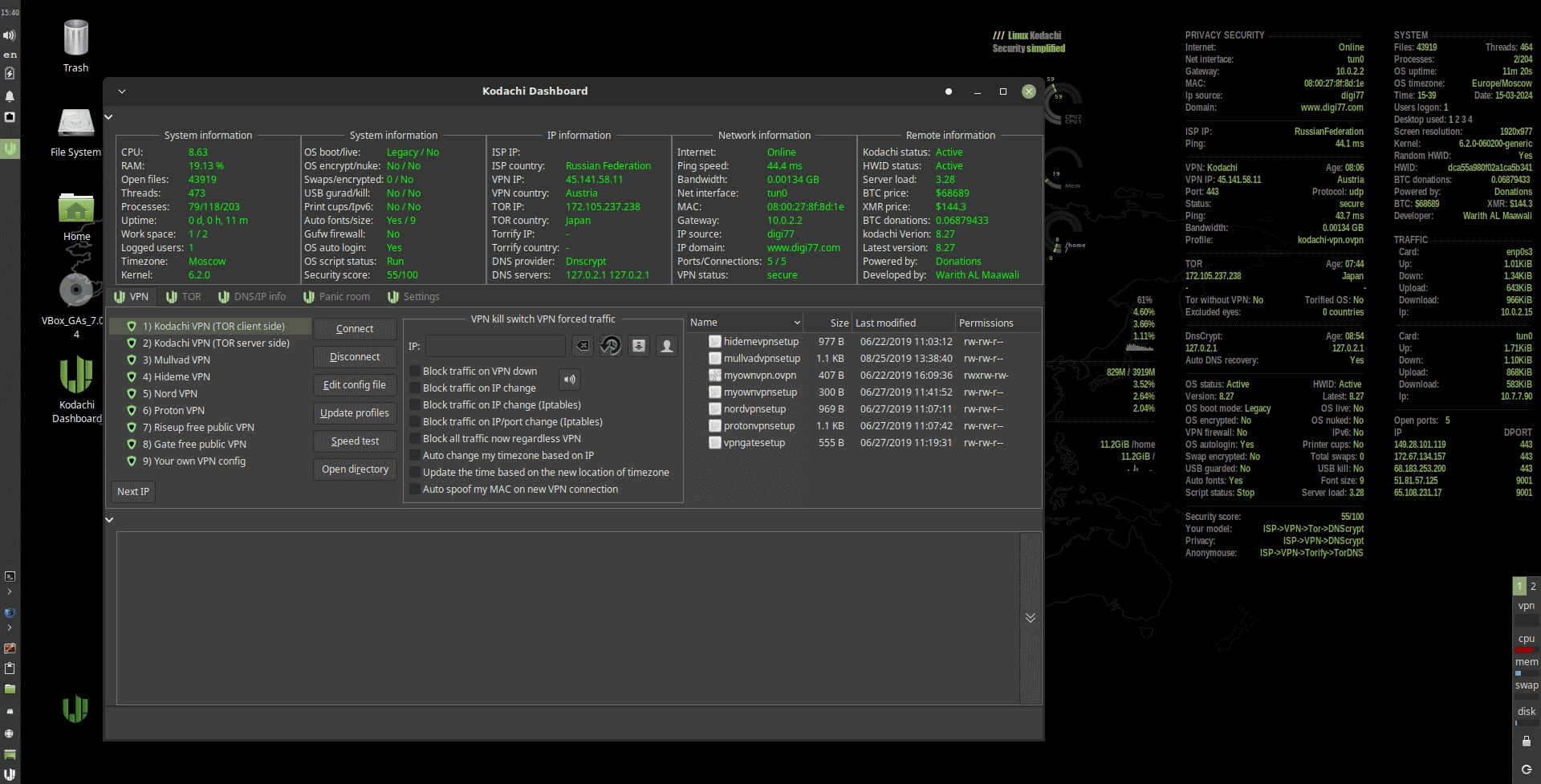Open the Name column sort dropdown arrow
The image size is (1541, 784).
[x=797, y=323]
